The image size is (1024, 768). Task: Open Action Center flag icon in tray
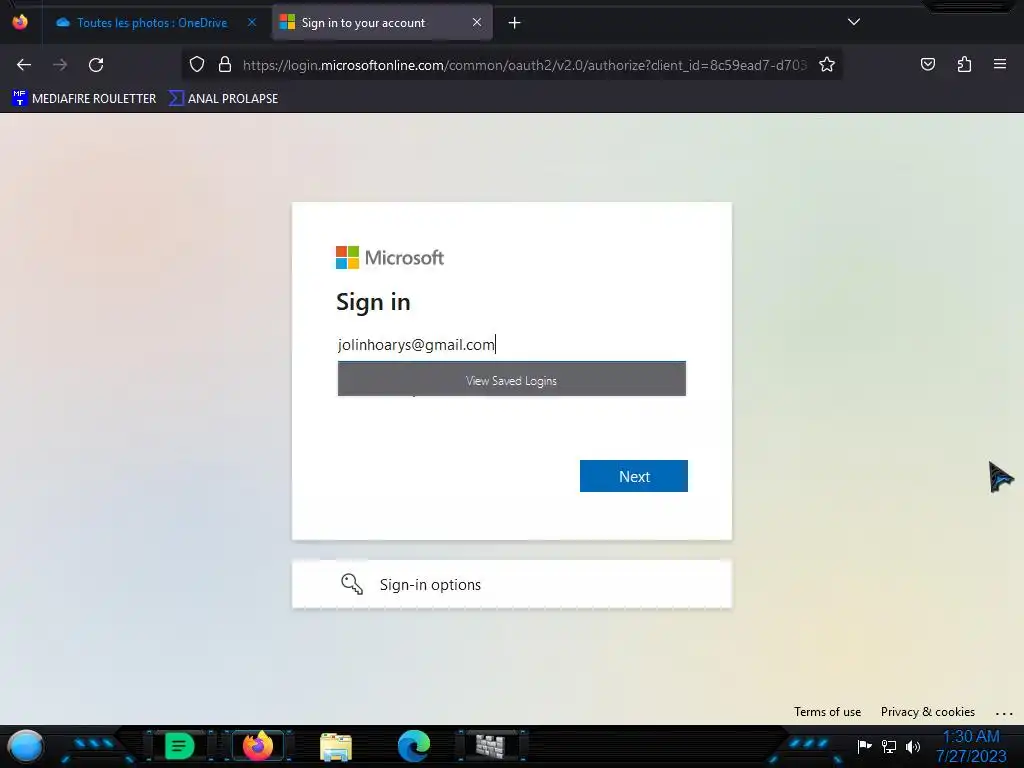[x=864, y=746]
